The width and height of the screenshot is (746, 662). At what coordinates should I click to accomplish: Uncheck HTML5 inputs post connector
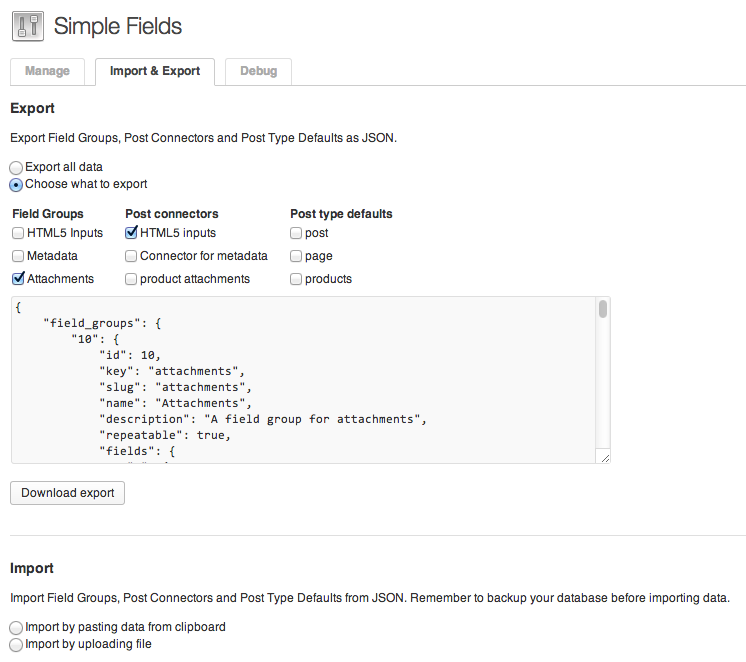(x=131, y=232)
